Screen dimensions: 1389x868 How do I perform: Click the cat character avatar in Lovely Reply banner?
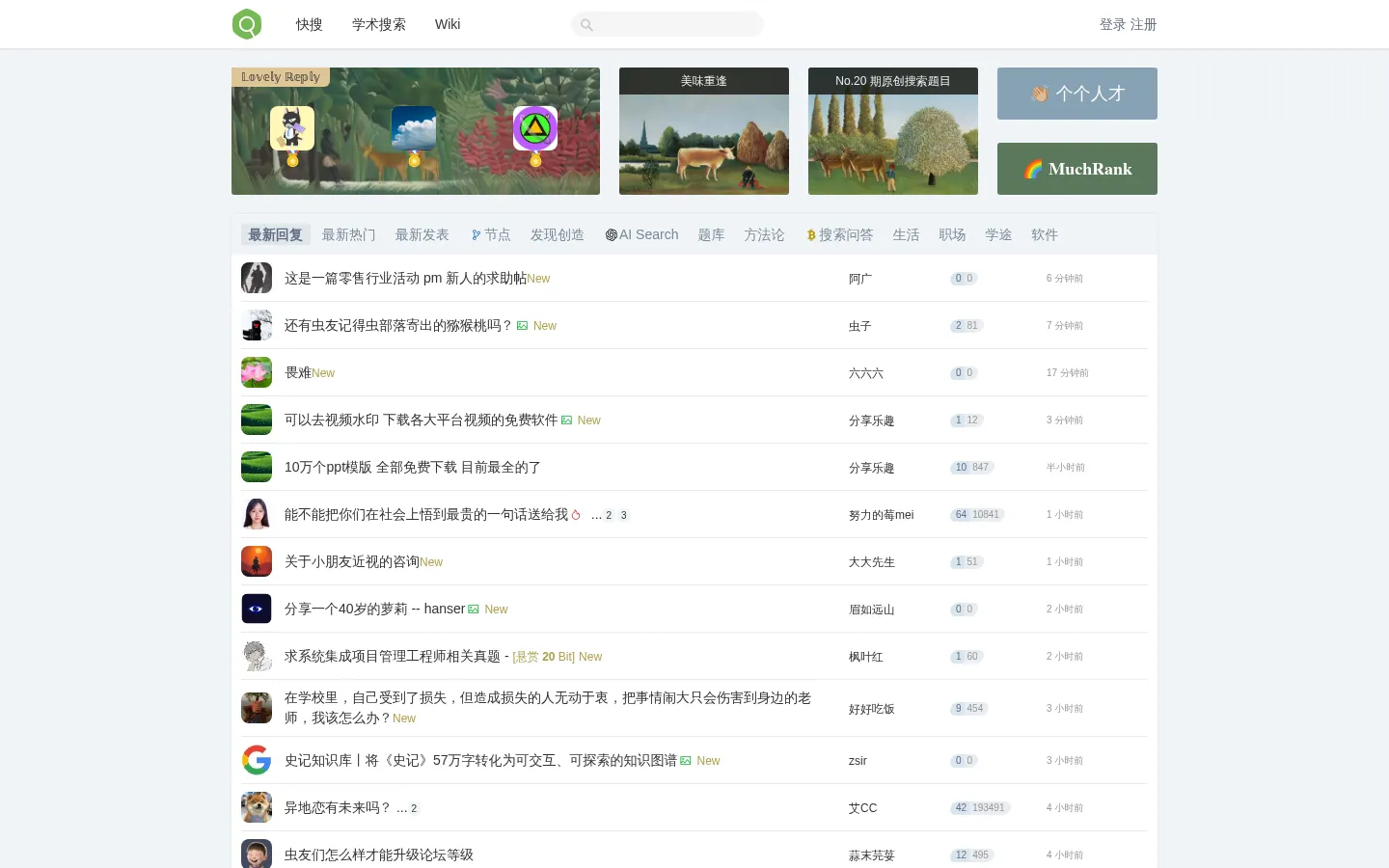click(292, 128)
